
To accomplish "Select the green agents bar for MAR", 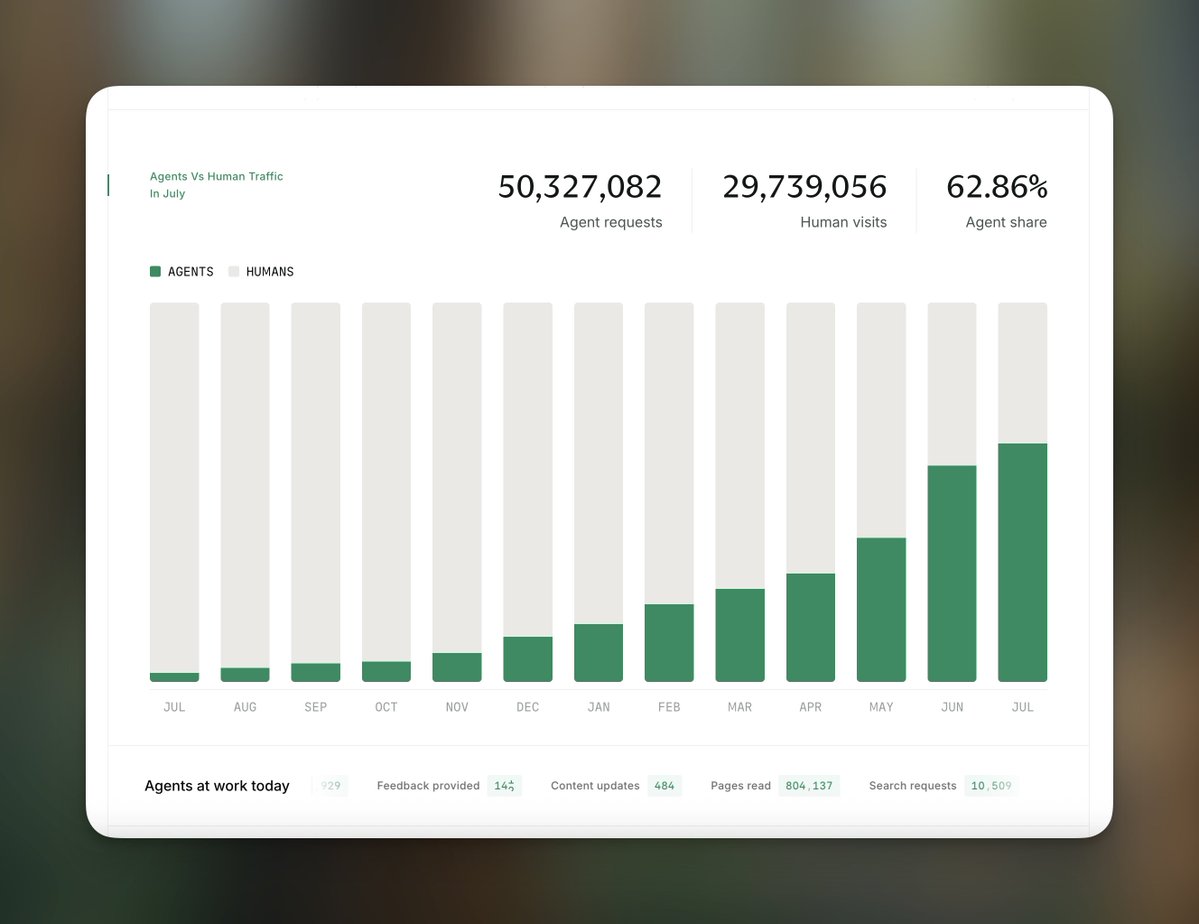I will pyautogui.click(x=739, y=635).
